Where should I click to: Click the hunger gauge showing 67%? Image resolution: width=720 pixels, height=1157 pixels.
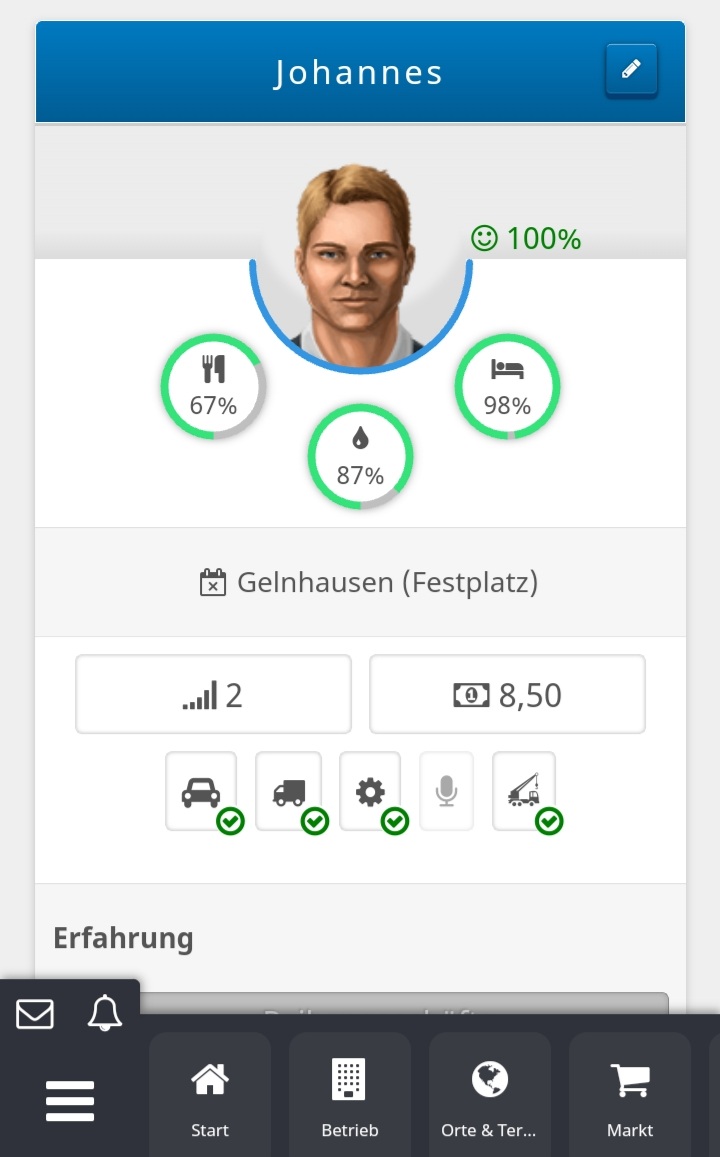coord(213,387)
